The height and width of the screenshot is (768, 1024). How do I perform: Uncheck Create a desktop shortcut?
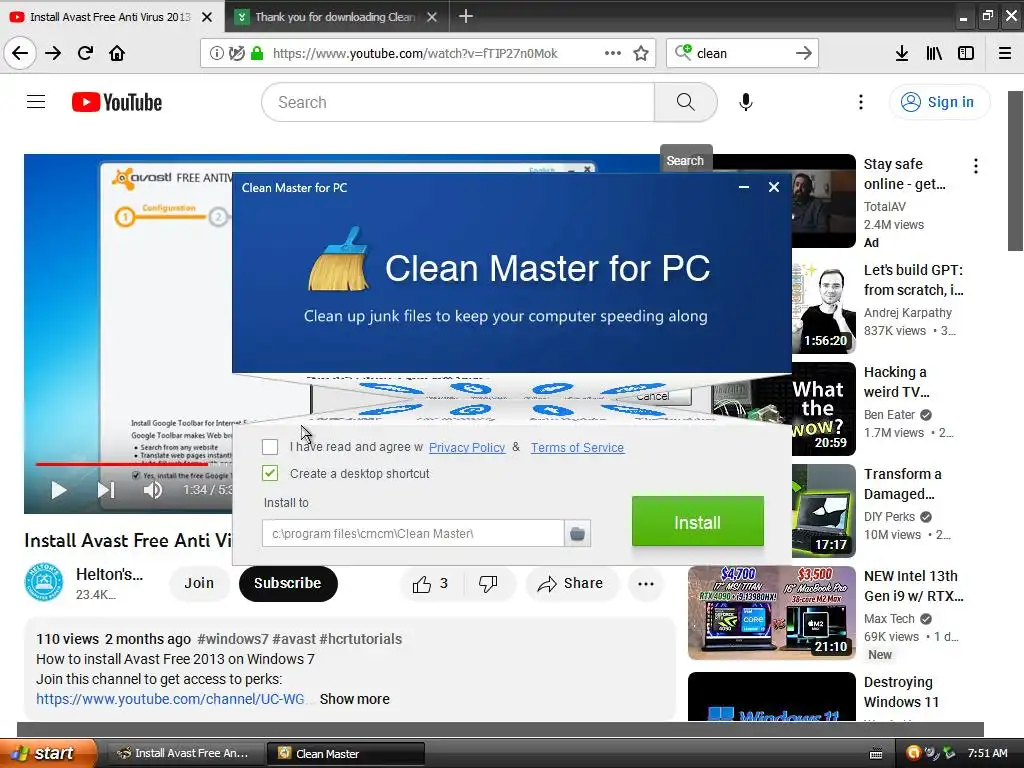point(270,473)
